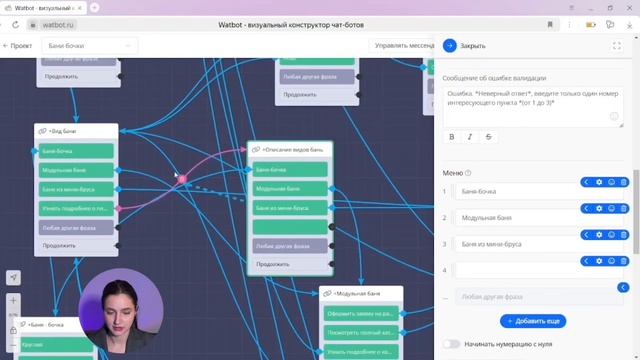
Task: Click side panel vertical scrollbar thumb
Action: [x=636, y=211]
